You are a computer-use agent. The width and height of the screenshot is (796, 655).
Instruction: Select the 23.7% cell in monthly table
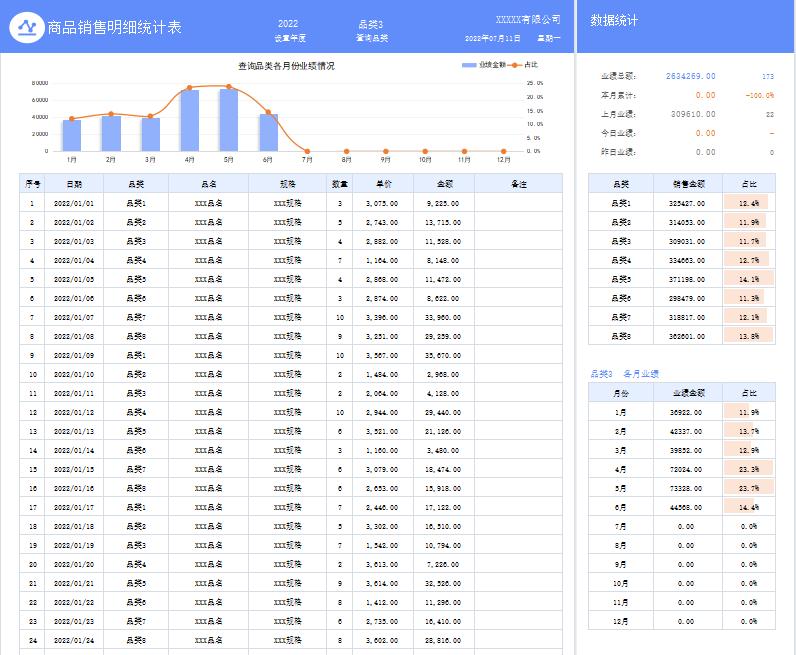[x=749, y=488]
